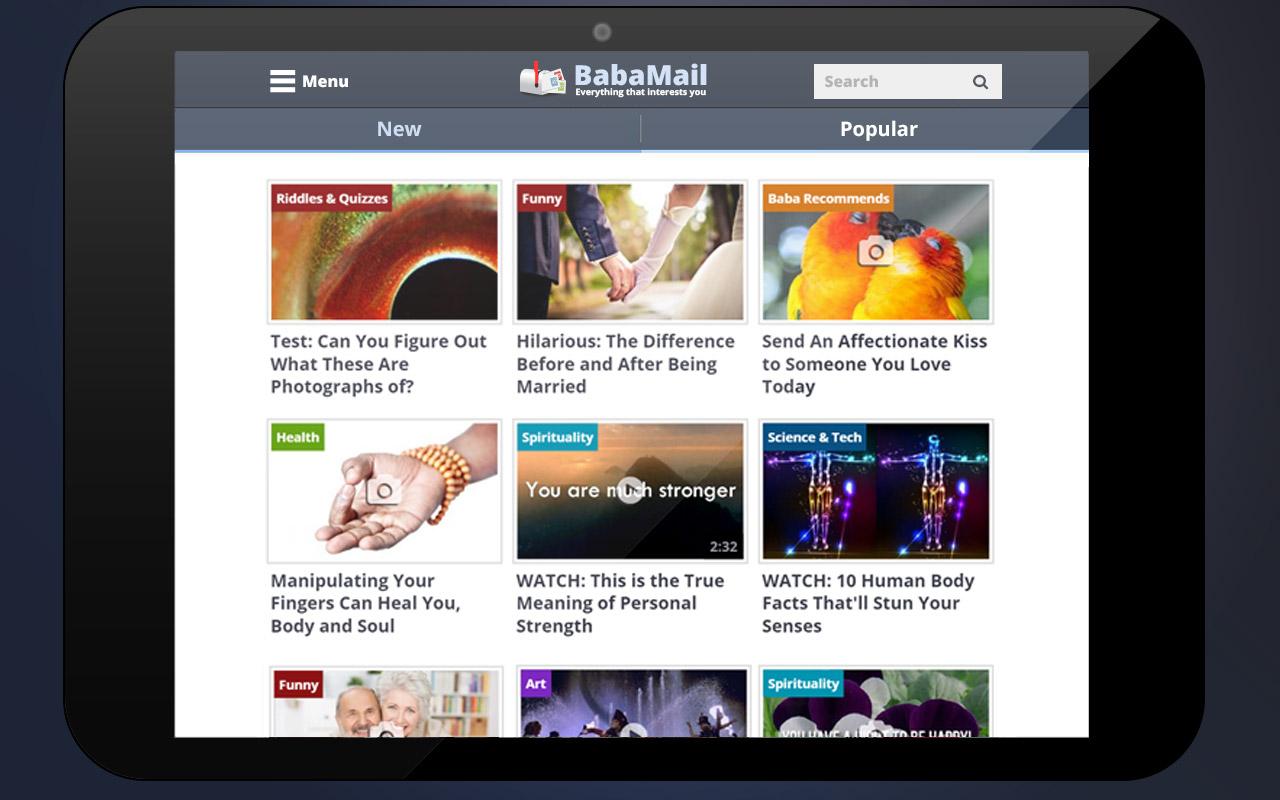Click the green Health category tag
This screenshot has height=800, width=1280.
tap(297, 437)
